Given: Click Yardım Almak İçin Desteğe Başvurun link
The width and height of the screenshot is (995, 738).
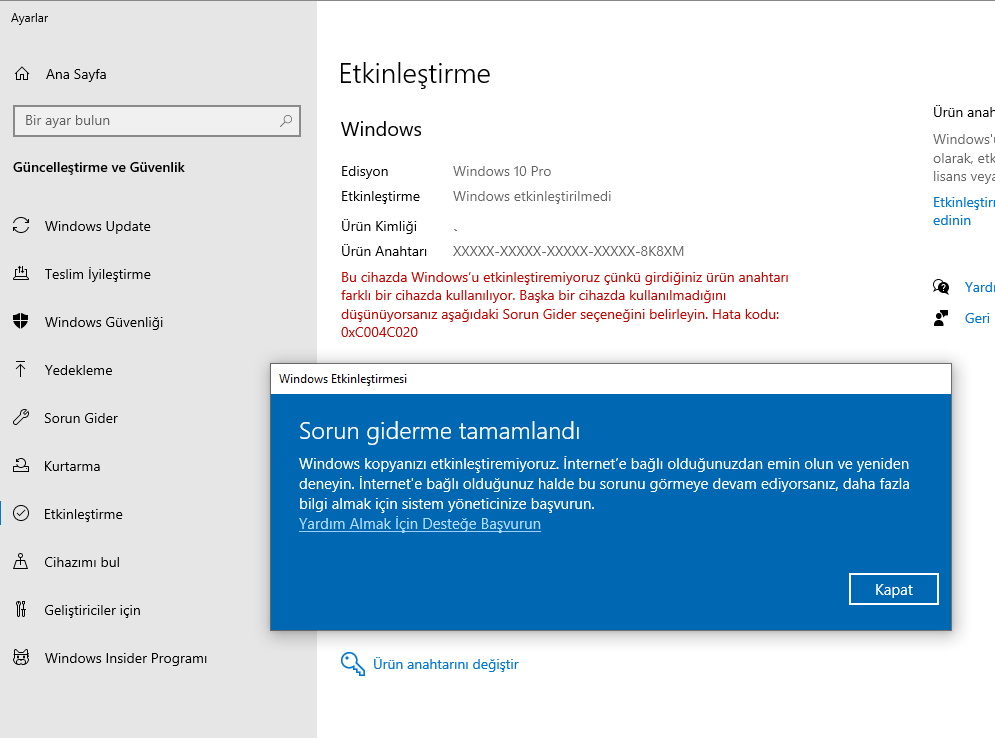Looking at the screenshot, I should [420, 524].
